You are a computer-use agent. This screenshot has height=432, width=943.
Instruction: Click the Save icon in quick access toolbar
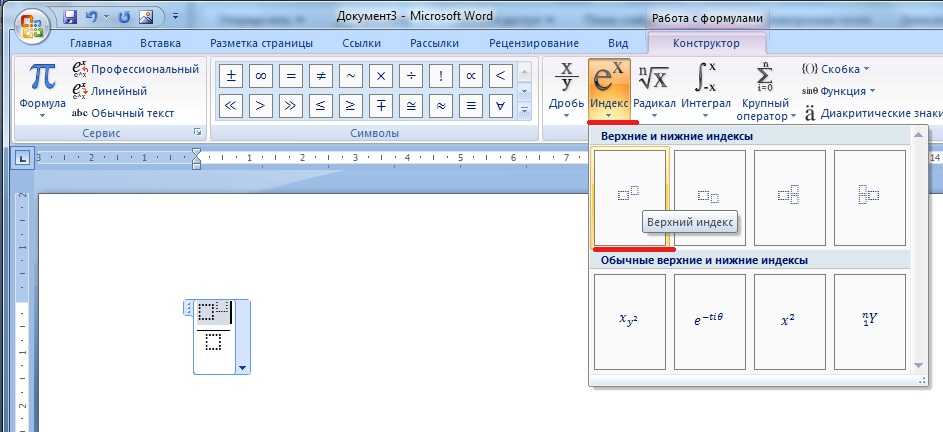[x=70, y=17]
